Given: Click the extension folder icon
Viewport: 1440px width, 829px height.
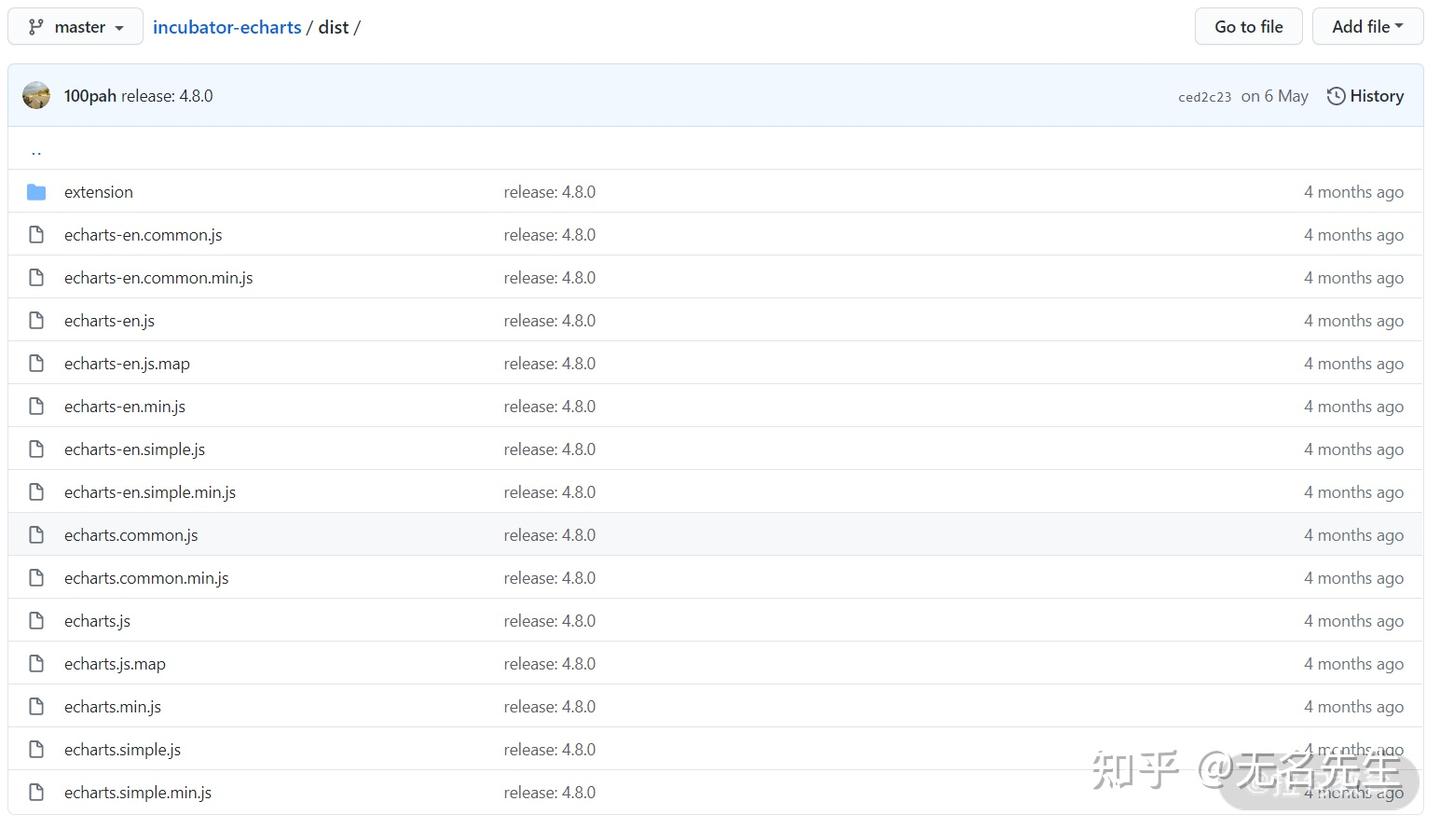Looking at the screenshot, I should (x=36, y=192).
